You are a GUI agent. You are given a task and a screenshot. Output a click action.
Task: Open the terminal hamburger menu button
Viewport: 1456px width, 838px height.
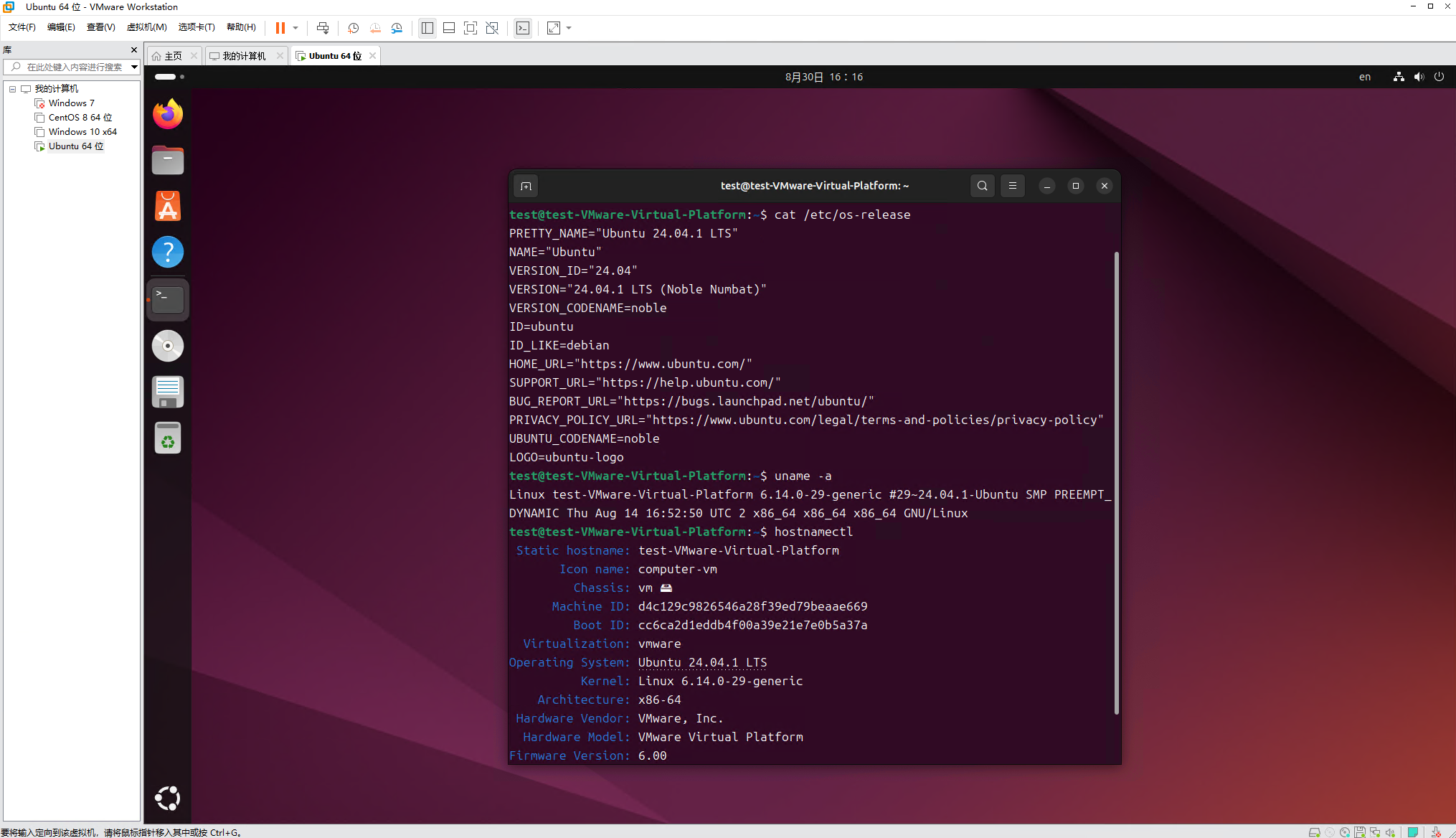tap(1012, 186)
